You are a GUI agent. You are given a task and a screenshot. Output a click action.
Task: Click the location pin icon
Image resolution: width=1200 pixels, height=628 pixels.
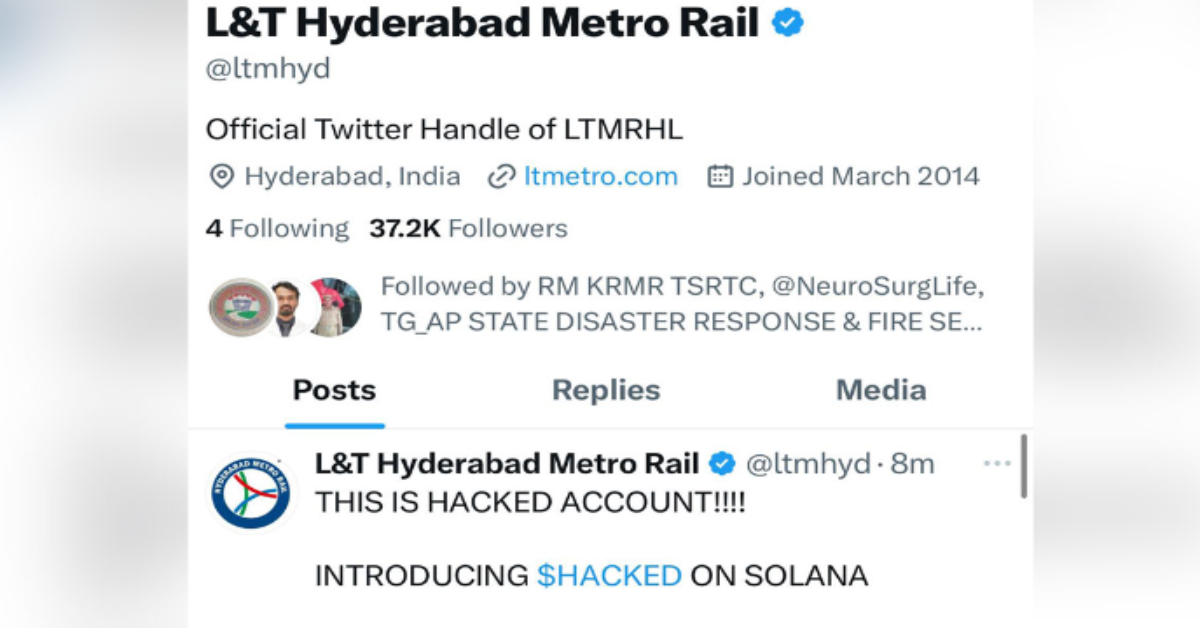220,177
